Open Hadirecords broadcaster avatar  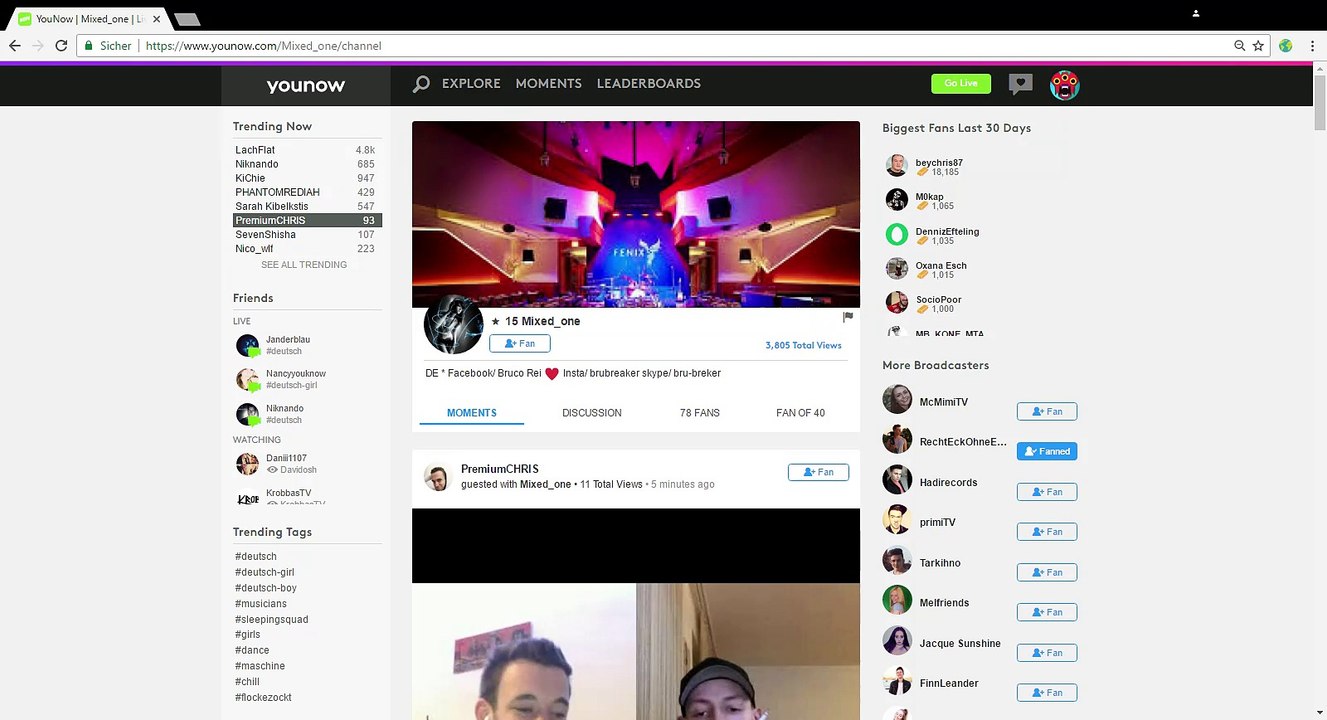point(897,480)
